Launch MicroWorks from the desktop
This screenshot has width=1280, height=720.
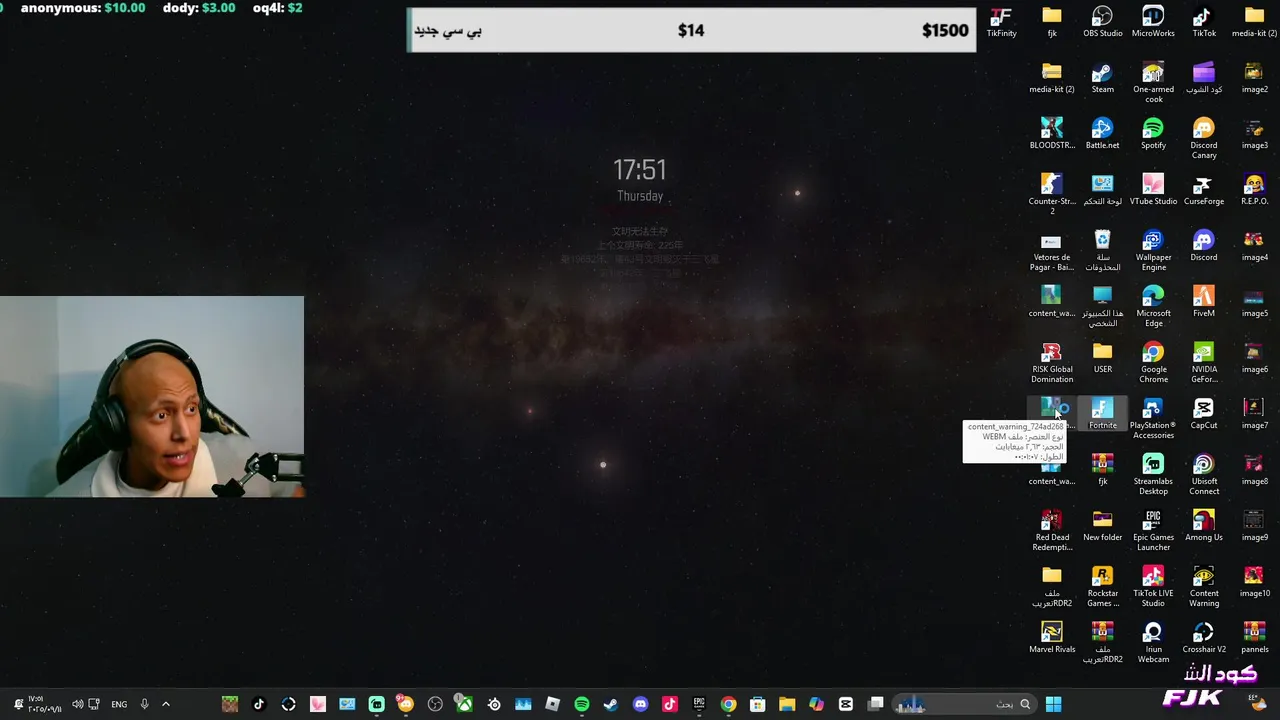(x=1153, y=21)
